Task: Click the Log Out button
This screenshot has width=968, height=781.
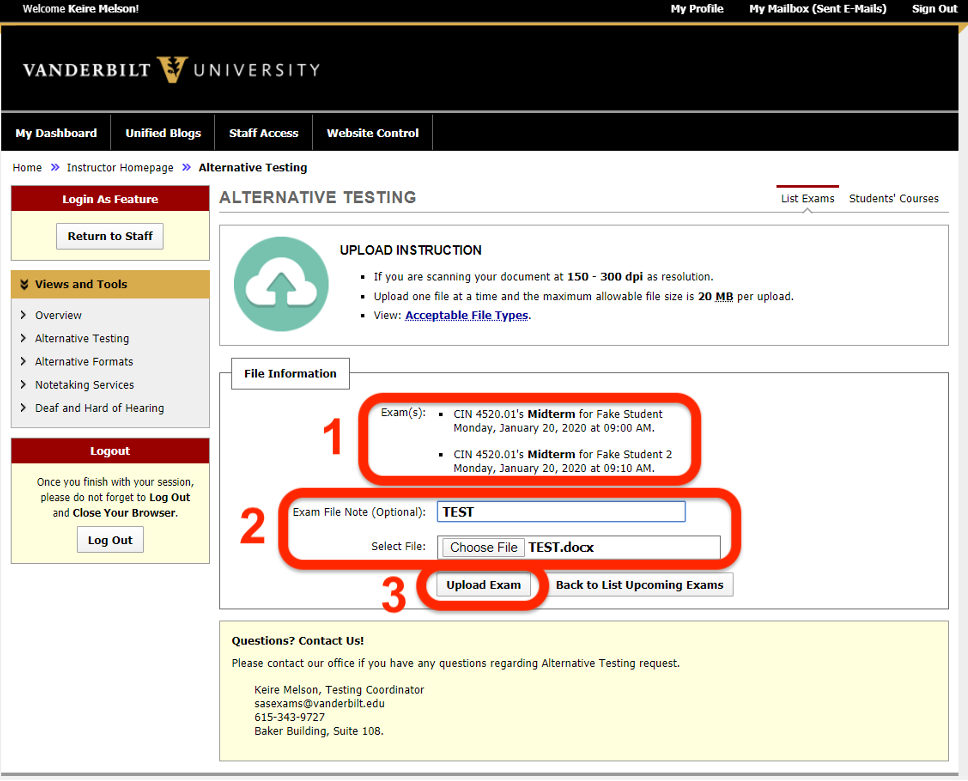Action: pos(110,539)
